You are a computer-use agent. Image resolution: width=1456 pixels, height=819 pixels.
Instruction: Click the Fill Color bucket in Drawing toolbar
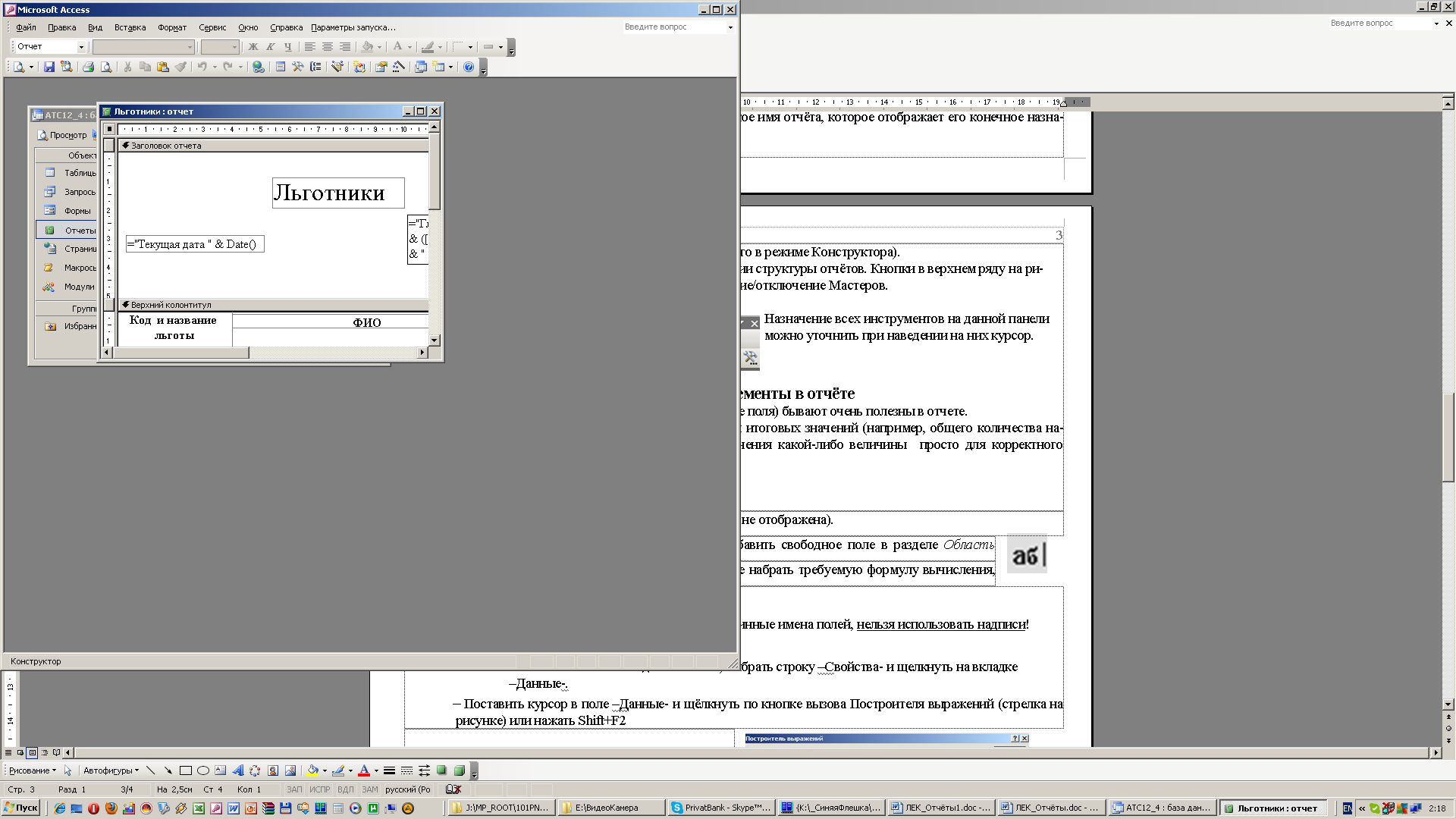pos(312,770)
